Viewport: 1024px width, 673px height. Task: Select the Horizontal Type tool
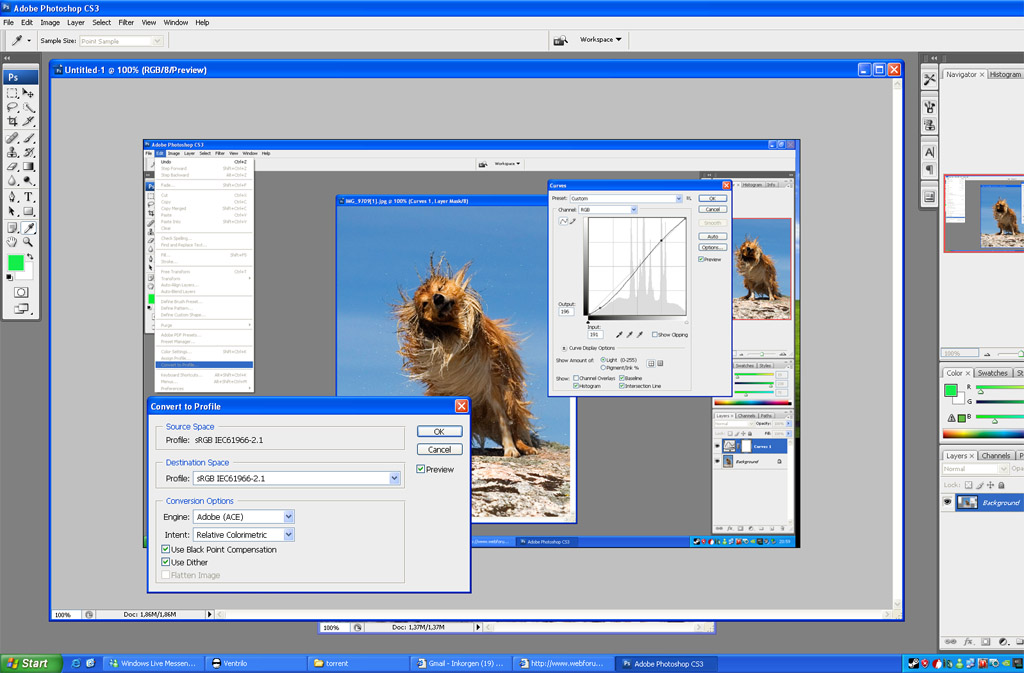28,196
